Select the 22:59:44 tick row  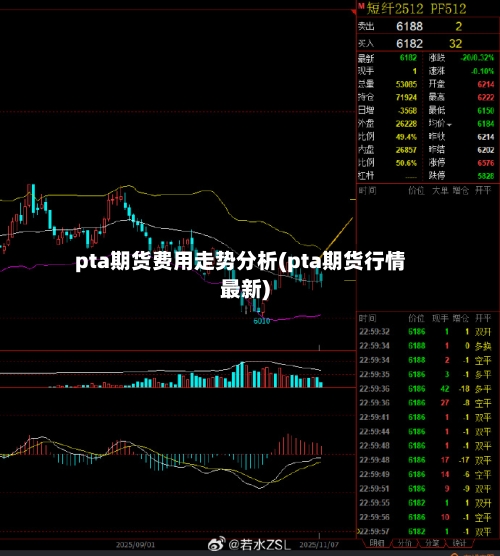point(425,432)
